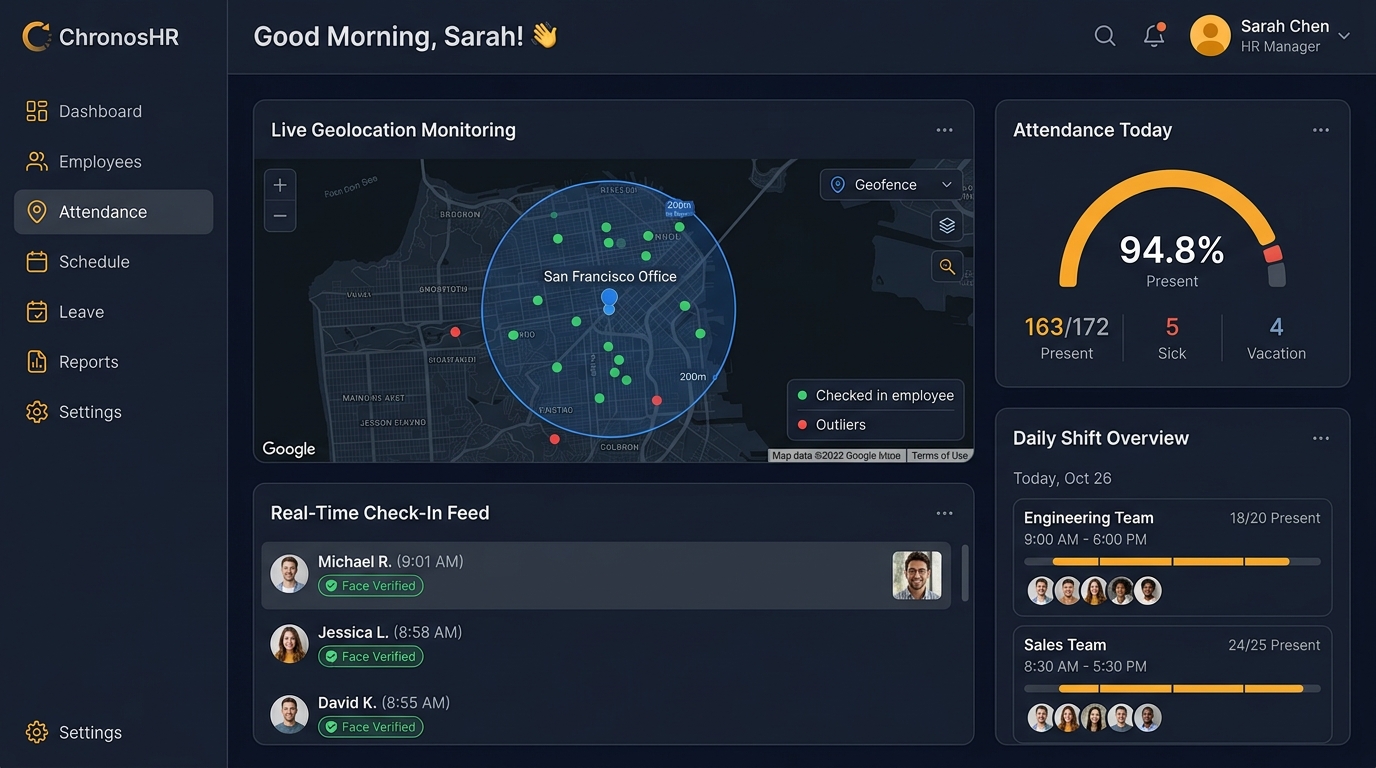Zoom out on the map
1376x768 pixels.
(x=280, y=216)
